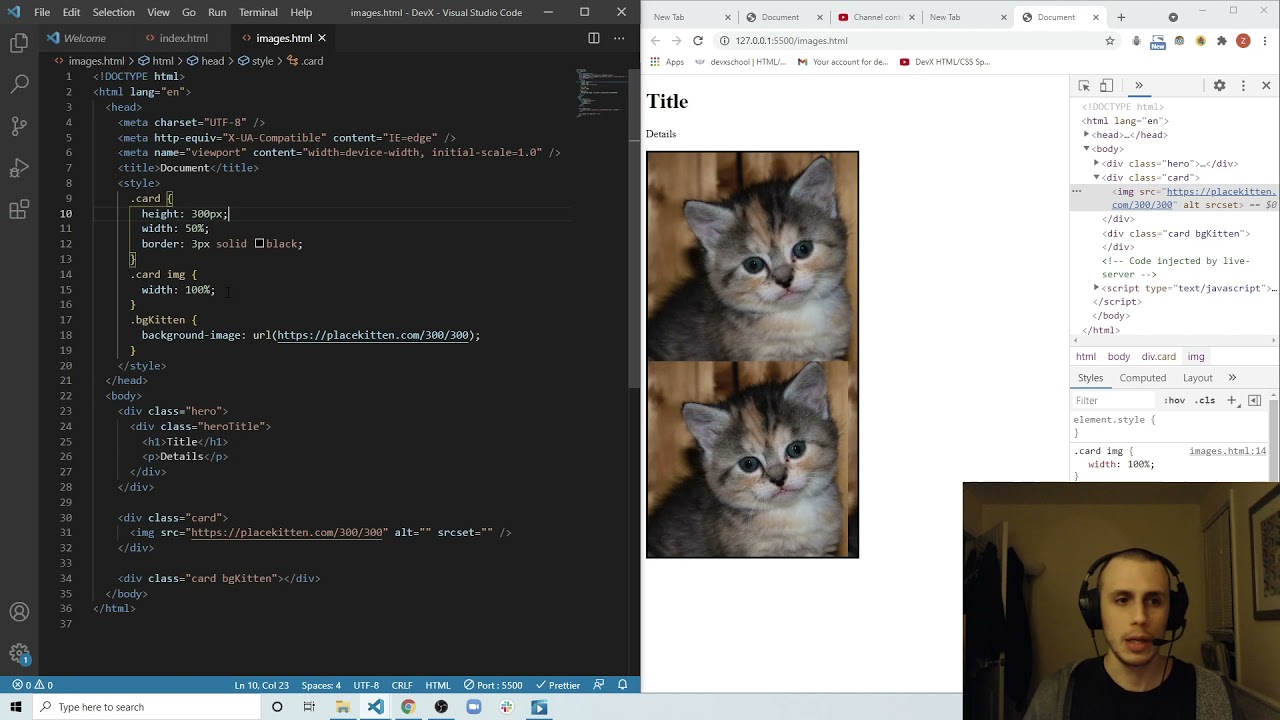Activate DevTools inspect element picker
Screen dimensions: 1280x720
tap(1084, 86)
